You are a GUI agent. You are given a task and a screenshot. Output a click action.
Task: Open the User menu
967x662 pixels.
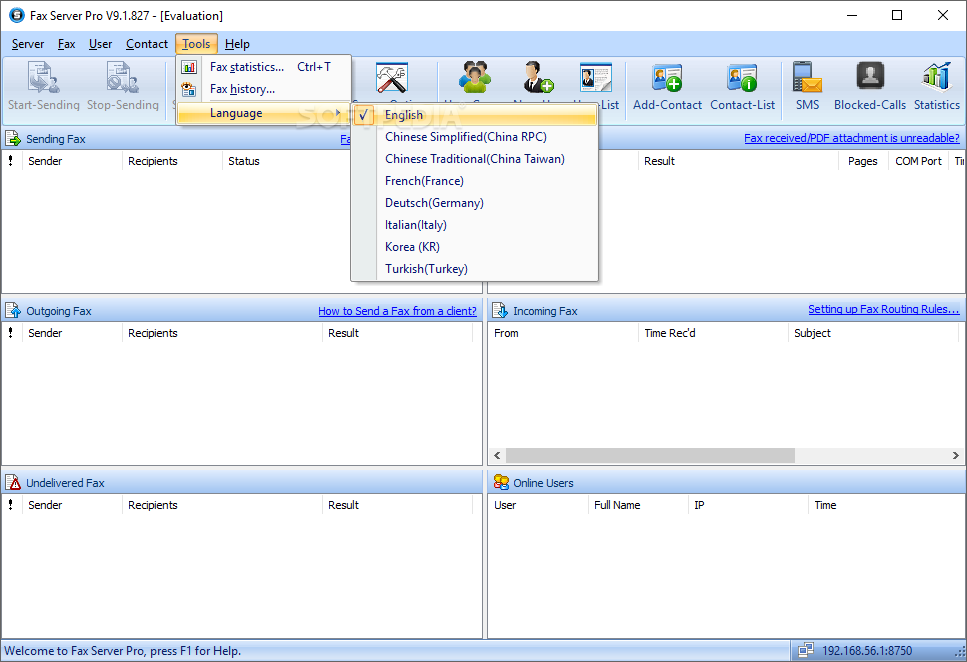(101, 44)
